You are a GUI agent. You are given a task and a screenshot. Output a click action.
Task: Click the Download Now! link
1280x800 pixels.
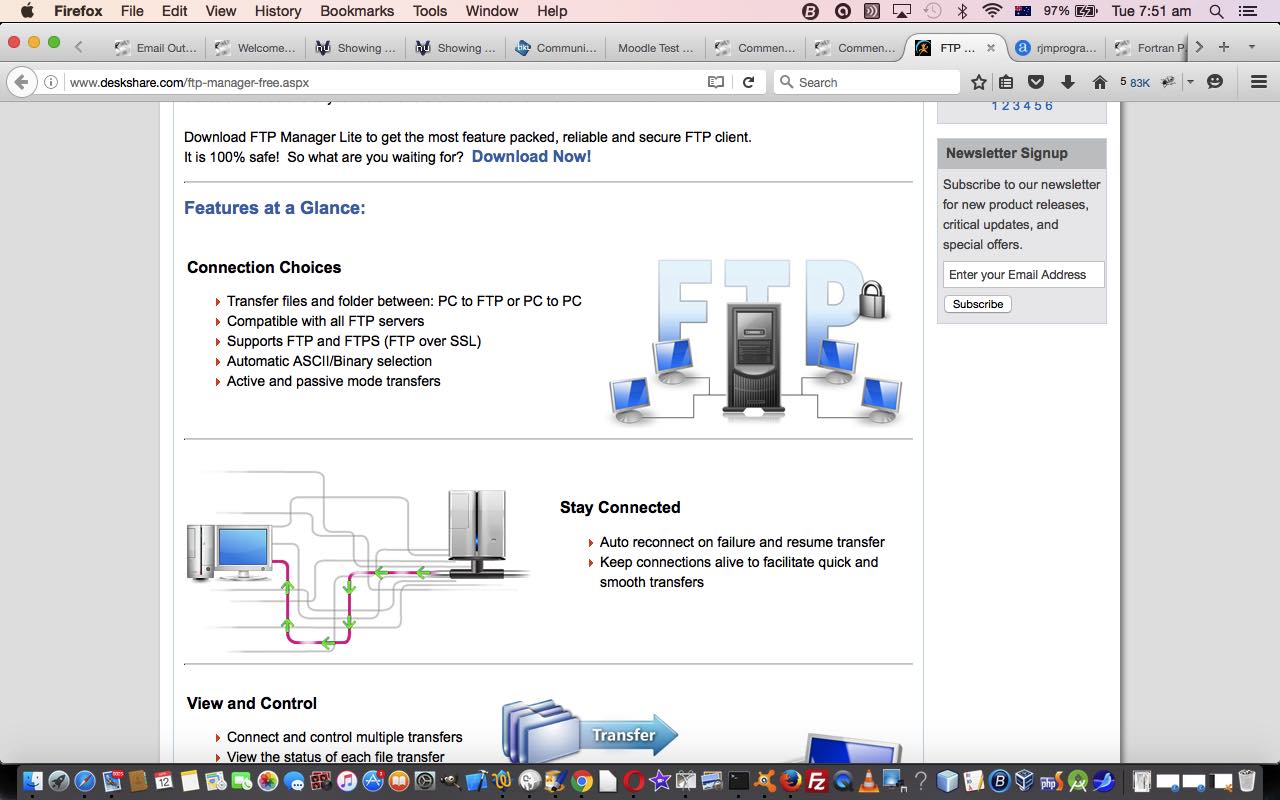[x=531, y=156]
